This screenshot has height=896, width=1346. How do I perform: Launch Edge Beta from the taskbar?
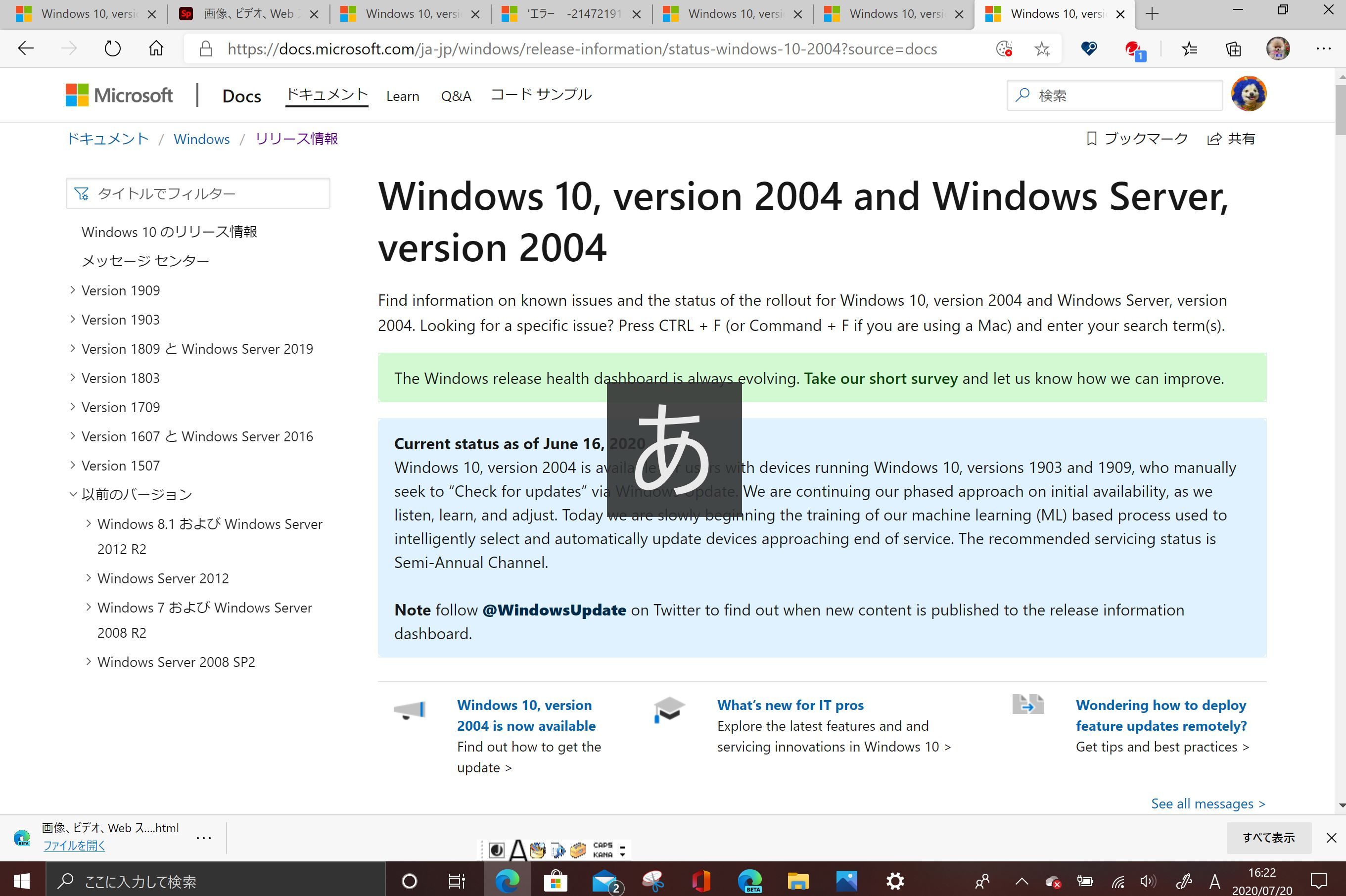[749, 881]
